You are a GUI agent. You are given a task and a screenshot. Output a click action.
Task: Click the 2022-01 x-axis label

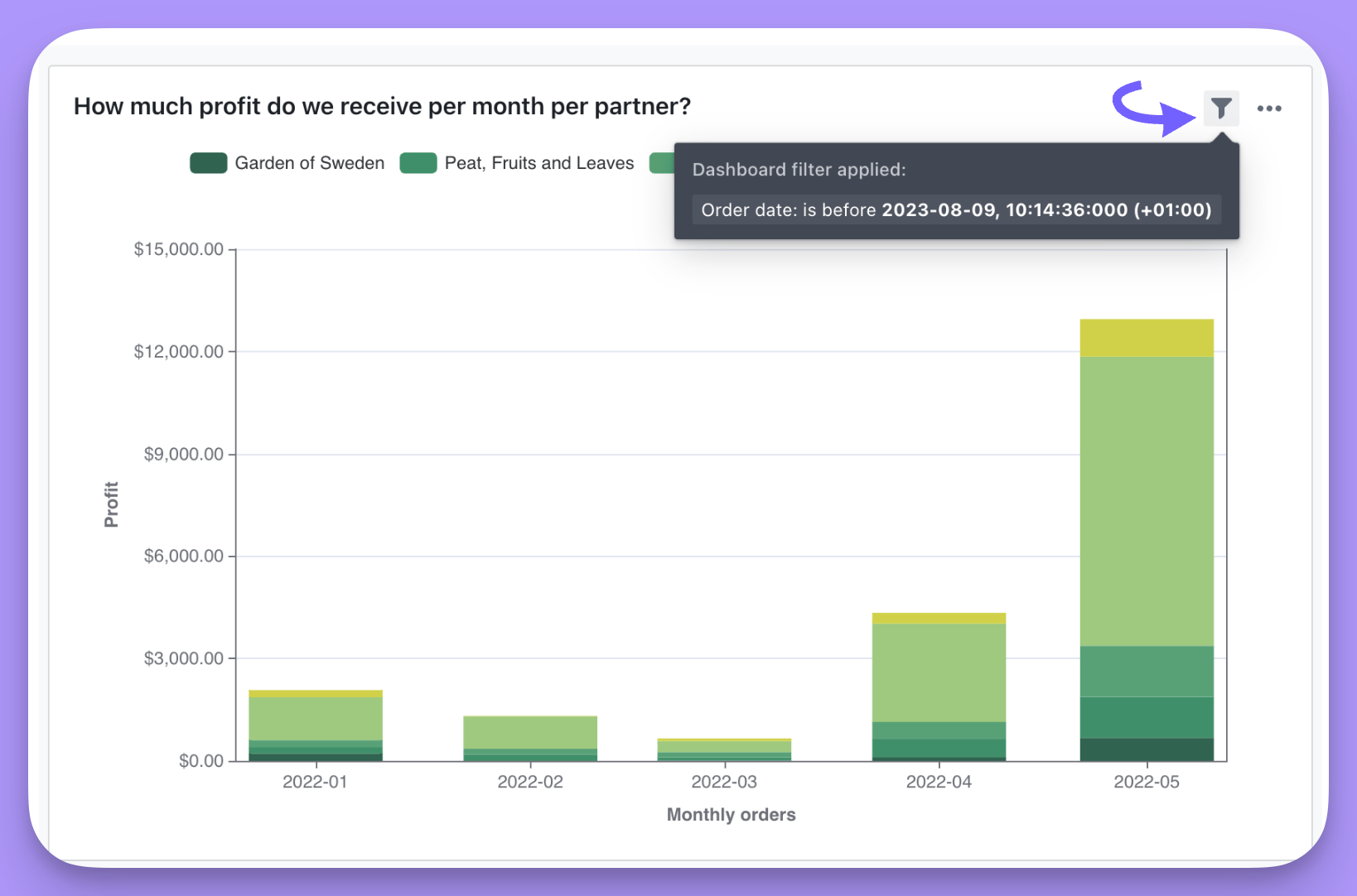point(315,783)
